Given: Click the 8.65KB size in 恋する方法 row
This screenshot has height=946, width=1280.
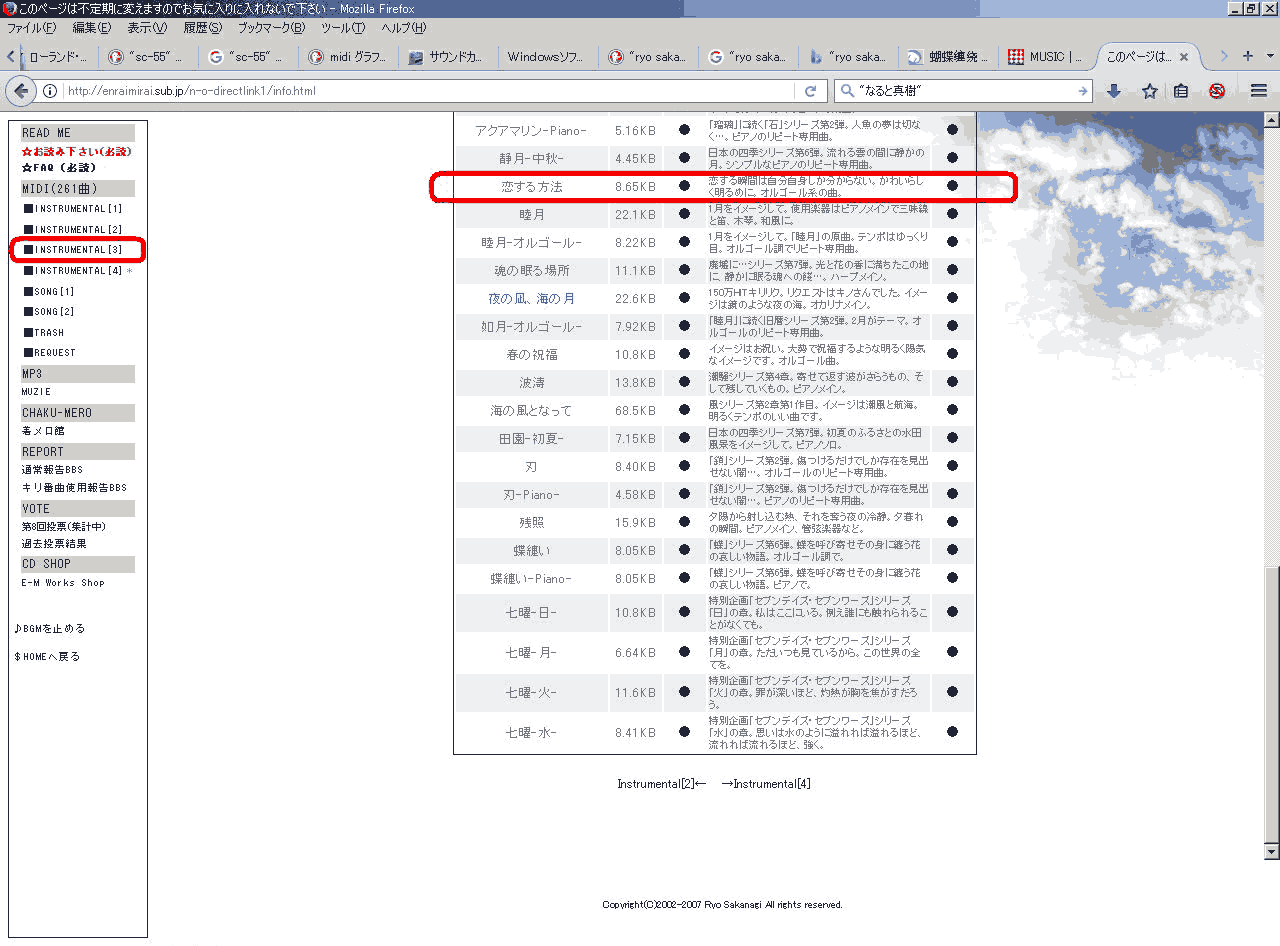Looking at the screenshot, I should tap(635, 186).
